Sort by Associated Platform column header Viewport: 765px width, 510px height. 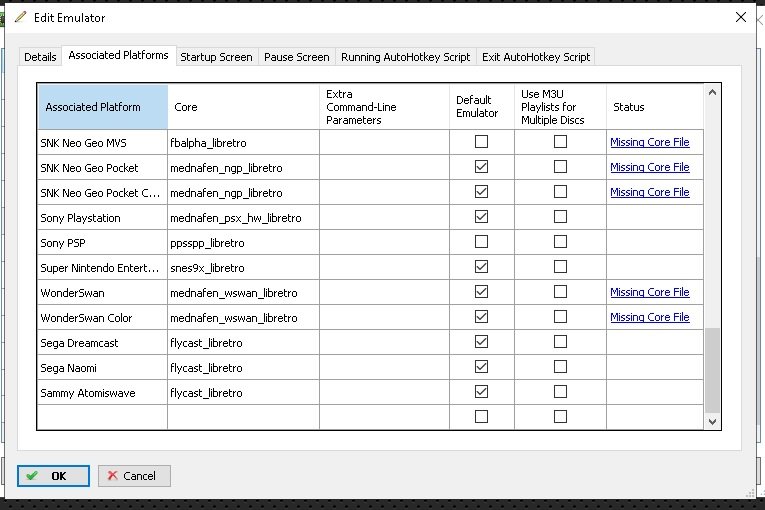(102, 107)
